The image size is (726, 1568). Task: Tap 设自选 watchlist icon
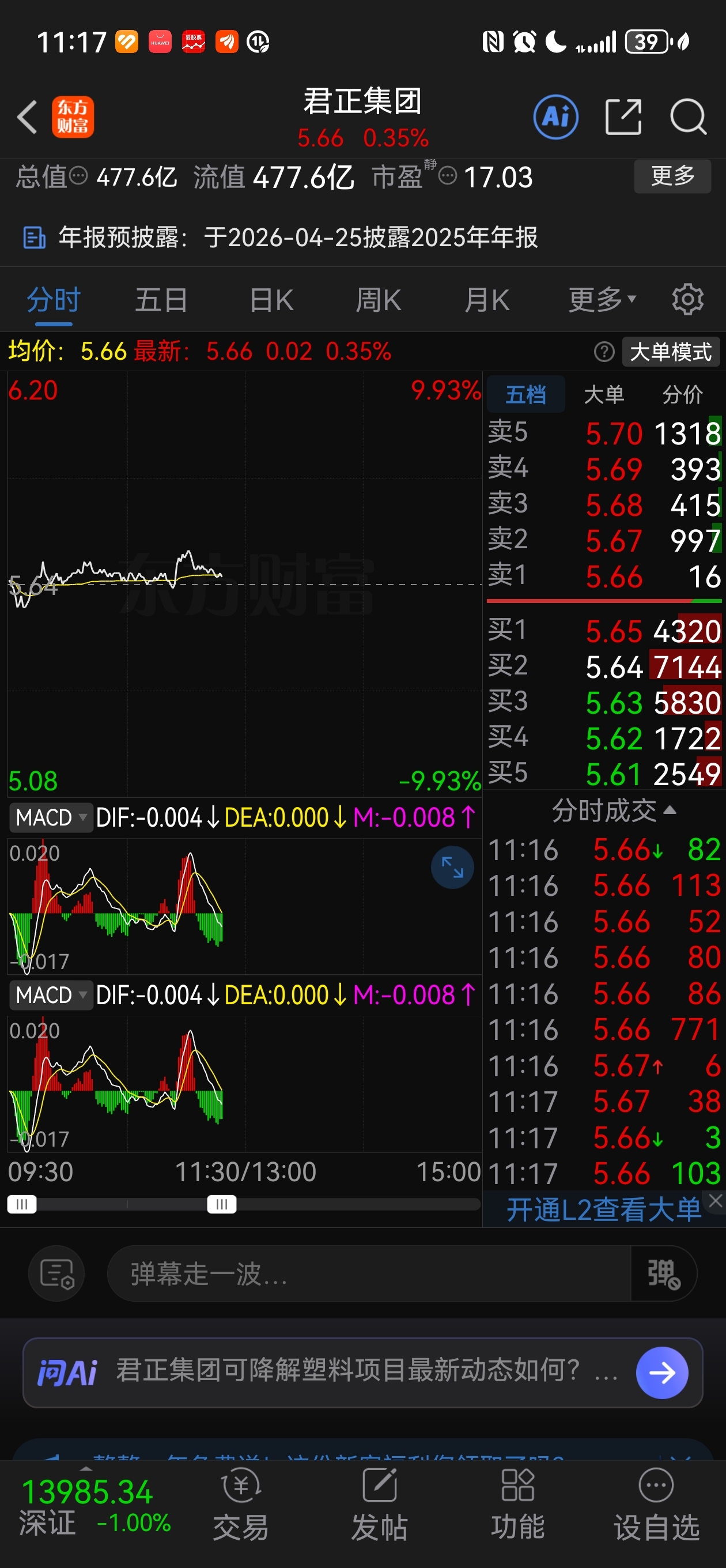(657, 1503)
